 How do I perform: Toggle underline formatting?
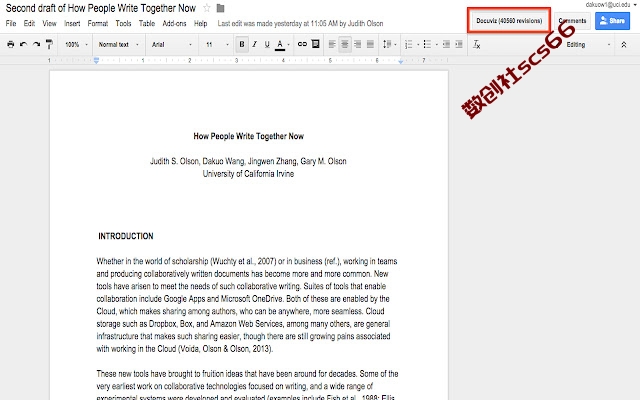click(267, 44)
